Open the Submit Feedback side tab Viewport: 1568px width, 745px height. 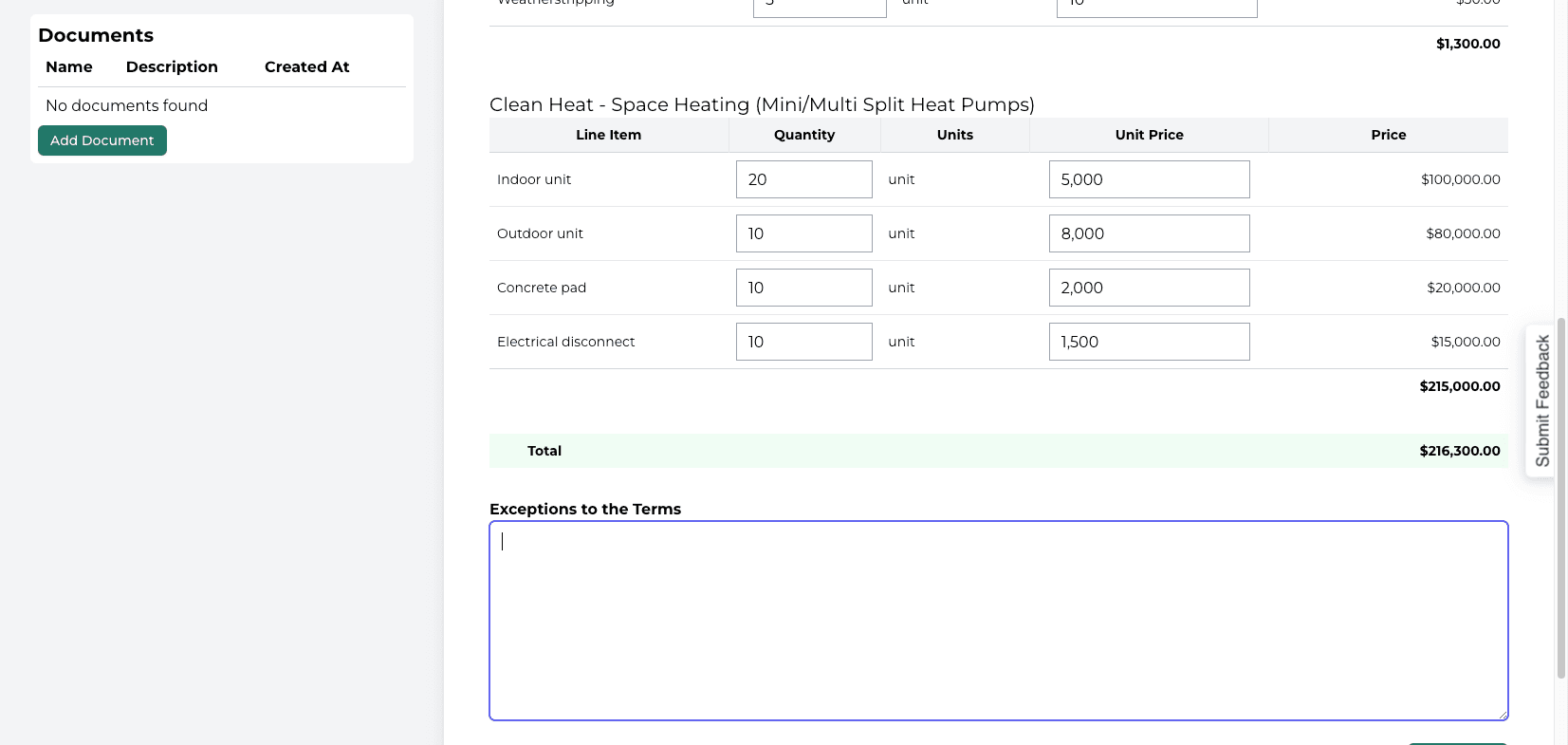pos(1541,400)
